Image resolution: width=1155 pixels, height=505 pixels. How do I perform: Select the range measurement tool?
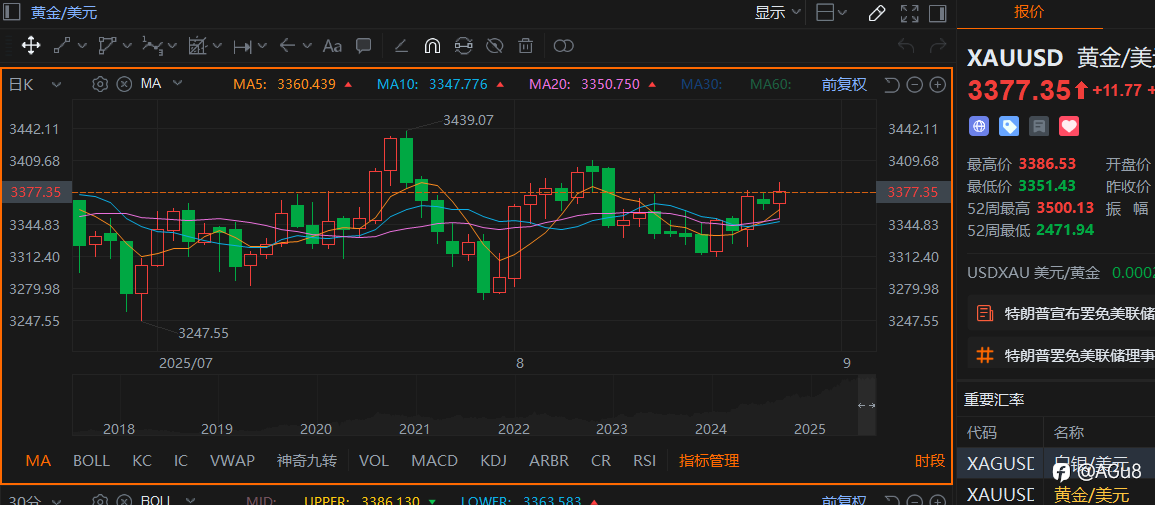(x=242, y=46)
